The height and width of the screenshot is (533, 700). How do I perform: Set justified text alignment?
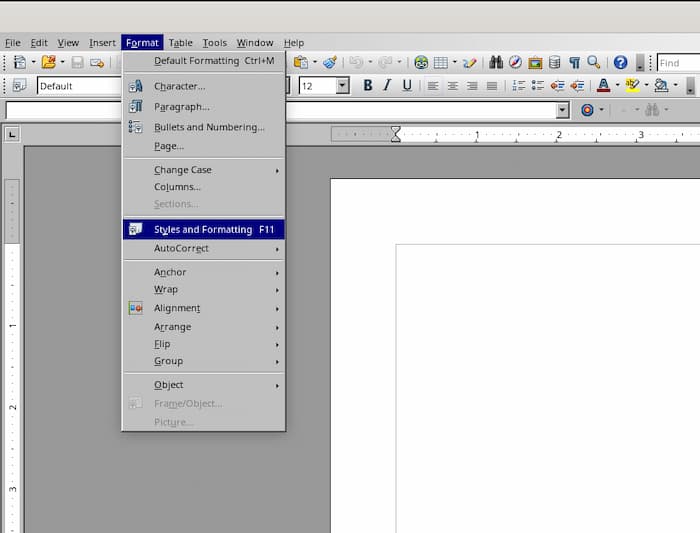(492, 85)
